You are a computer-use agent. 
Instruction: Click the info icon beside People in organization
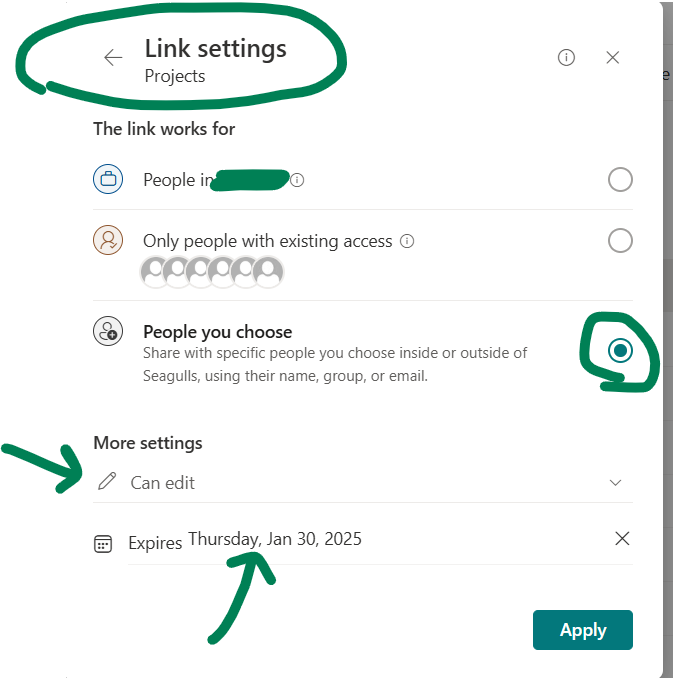tap(297, 180)
